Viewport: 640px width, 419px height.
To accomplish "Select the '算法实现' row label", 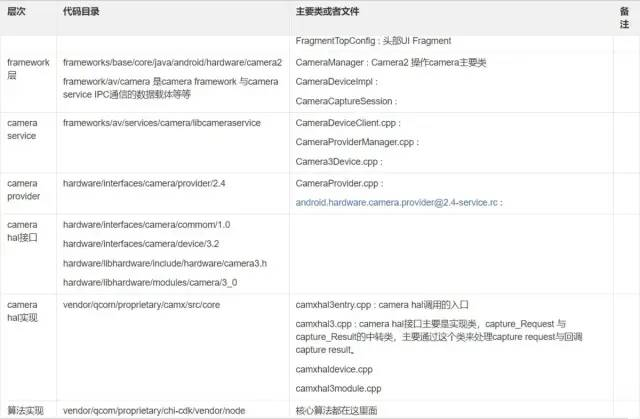I will pos(25,410).
